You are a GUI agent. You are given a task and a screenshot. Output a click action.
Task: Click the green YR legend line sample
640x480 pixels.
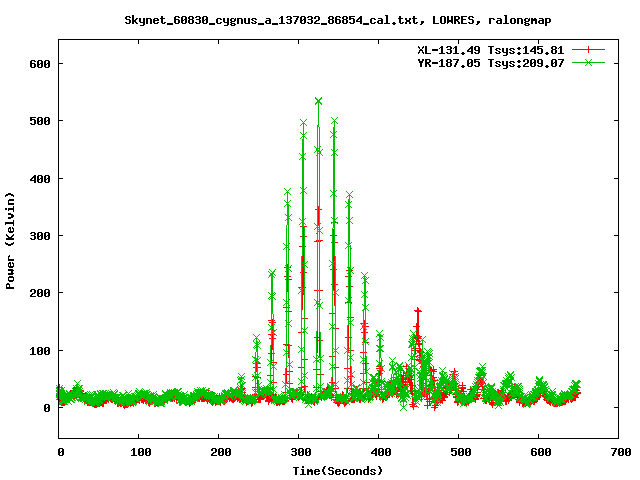click(588, 63)
